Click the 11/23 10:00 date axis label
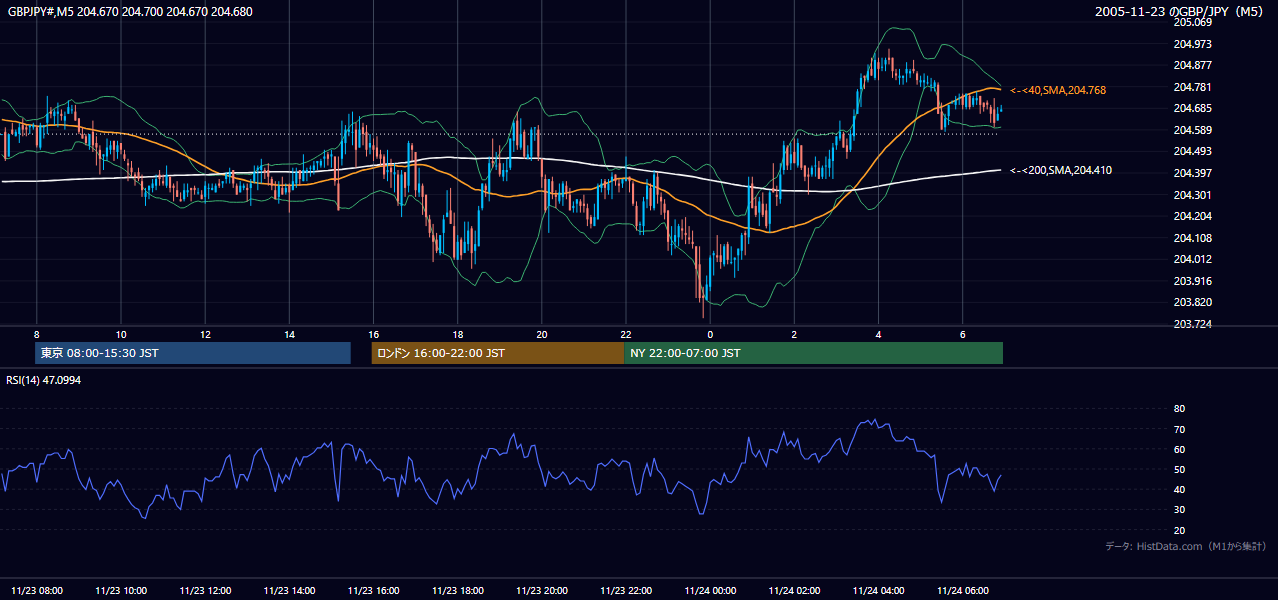The width and height of the screenshot is (1278, 600). (121, 591)
